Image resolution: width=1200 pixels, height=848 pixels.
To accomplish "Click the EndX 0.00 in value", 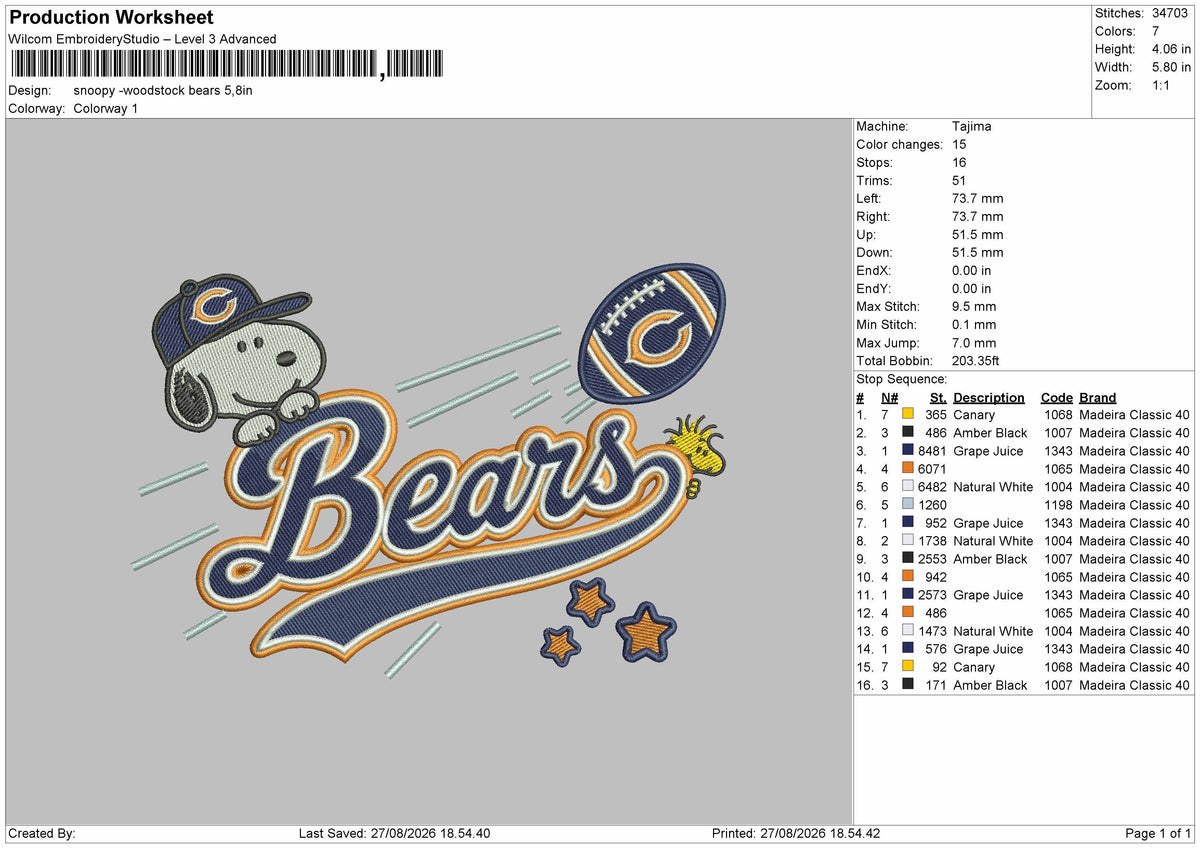I will coord(972,271).
